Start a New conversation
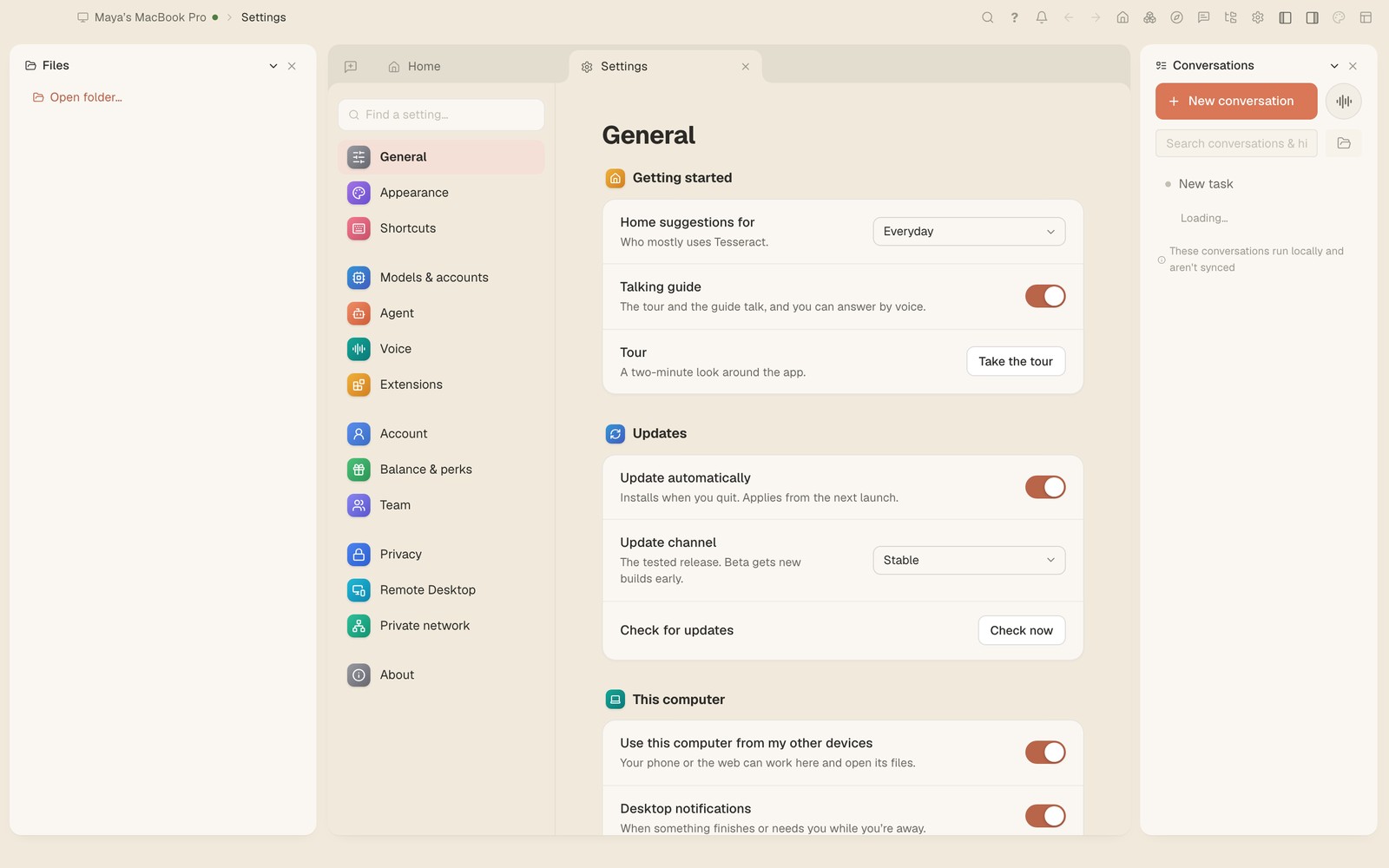 click(1236, 102)
